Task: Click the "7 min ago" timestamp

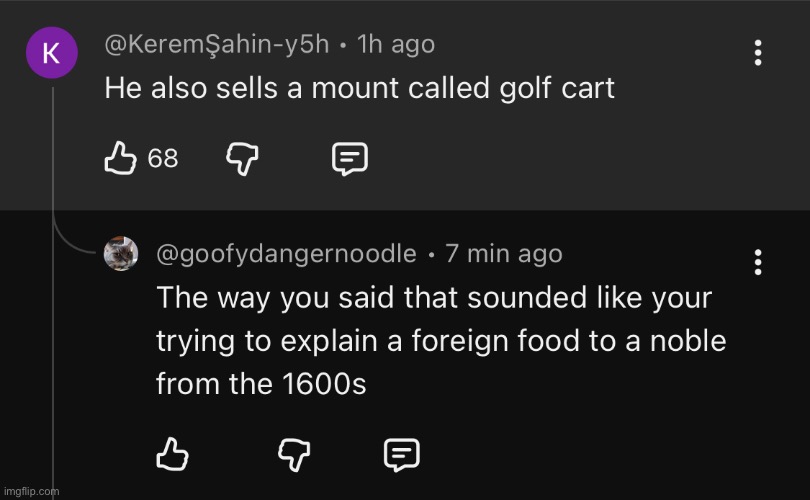Action: click(x=503, y=254)
